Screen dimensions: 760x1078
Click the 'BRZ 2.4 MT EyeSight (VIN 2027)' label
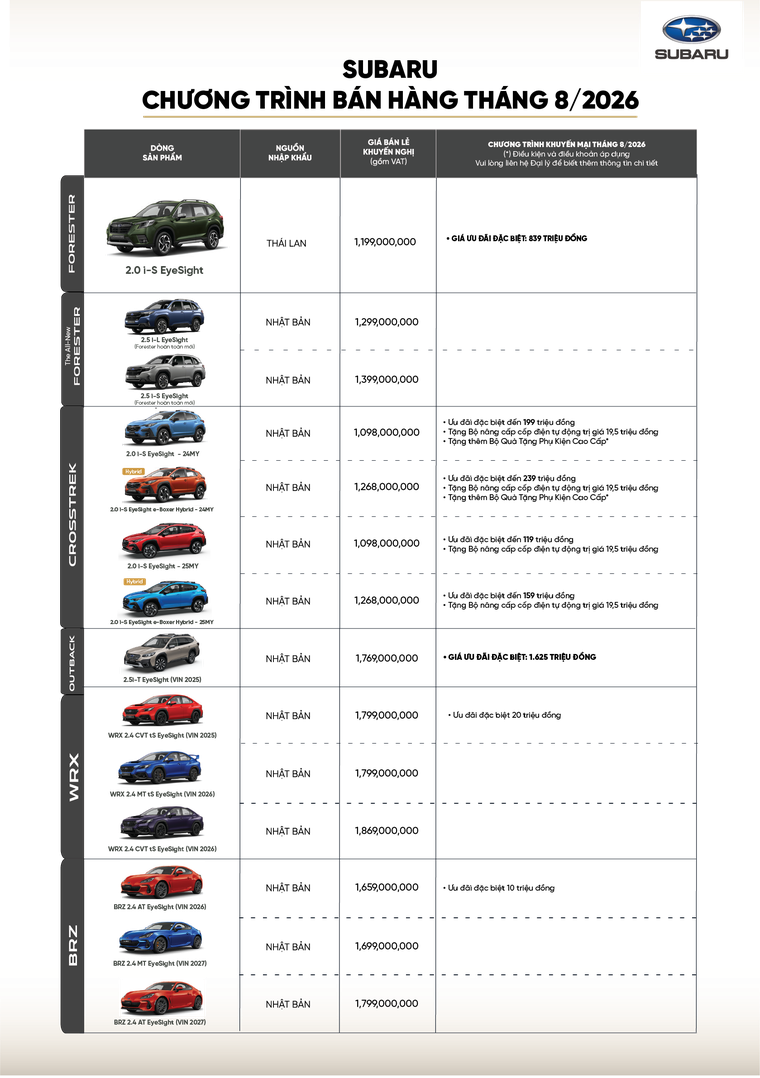(x=160, y=963)
